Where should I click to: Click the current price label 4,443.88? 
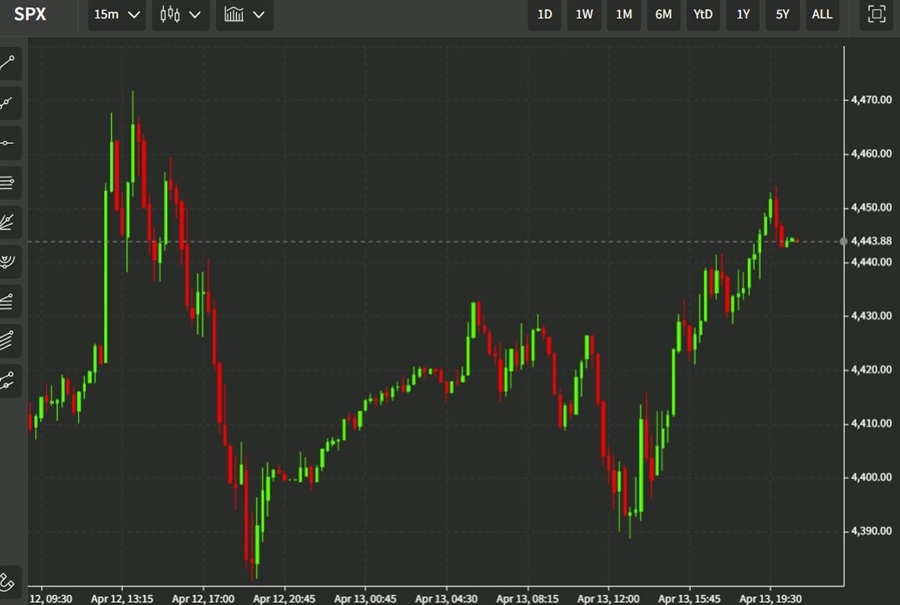871,241
